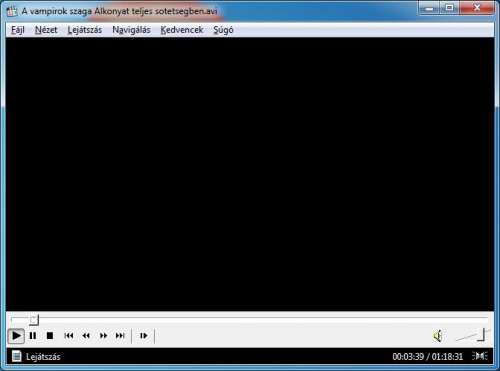
Task: Click the time display 00:03:39 / 01:18:31
Action: (x=428, y=357)
